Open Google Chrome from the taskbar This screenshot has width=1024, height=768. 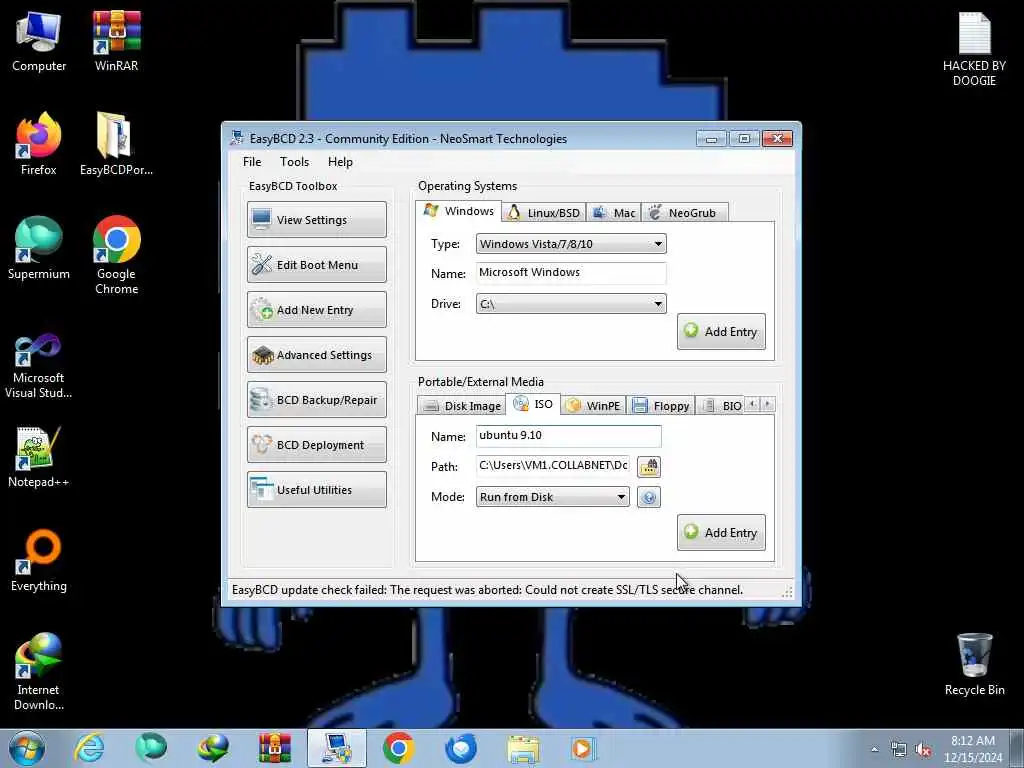398,748
